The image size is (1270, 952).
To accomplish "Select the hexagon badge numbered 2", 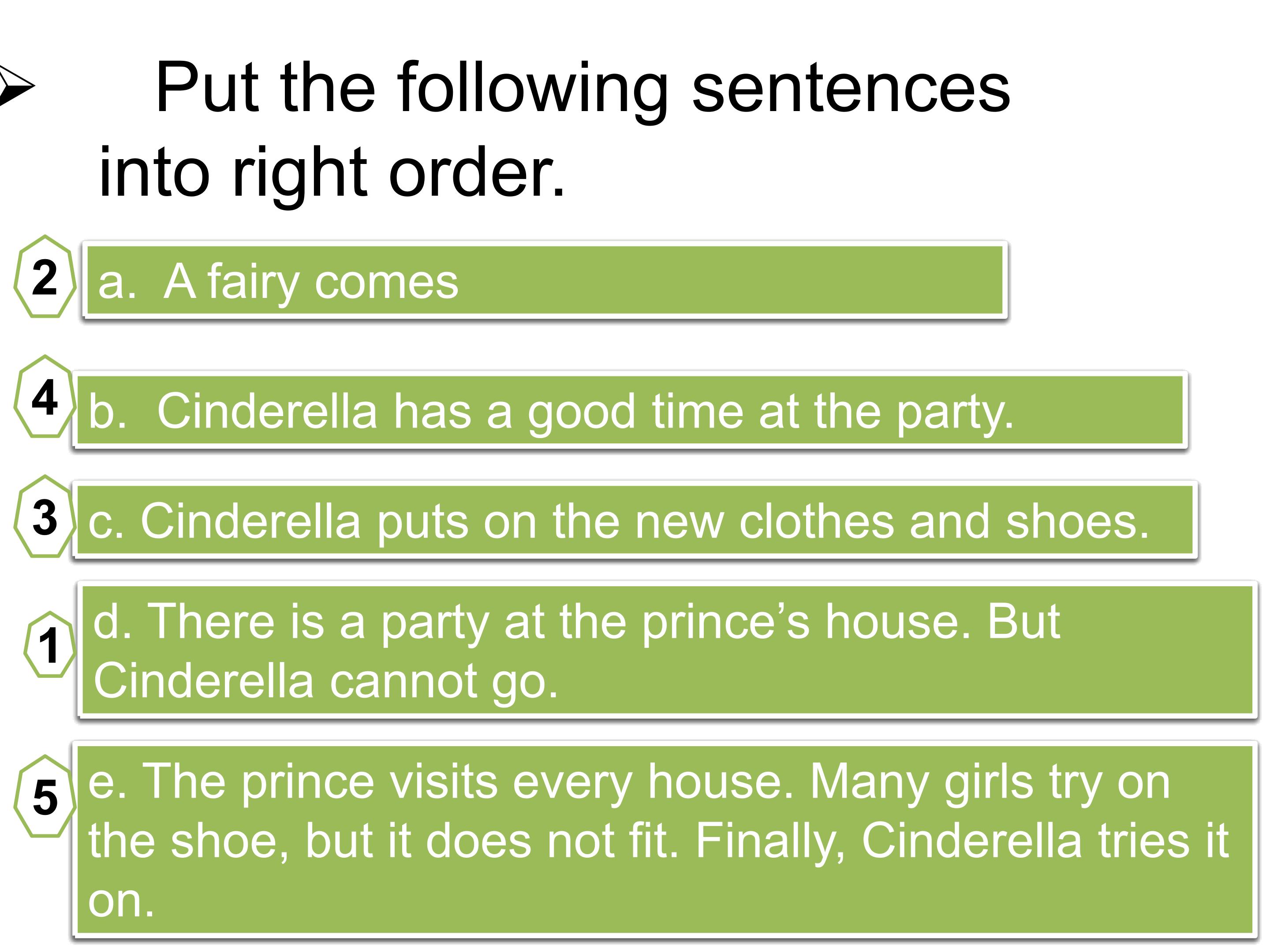I will point(45,276).
